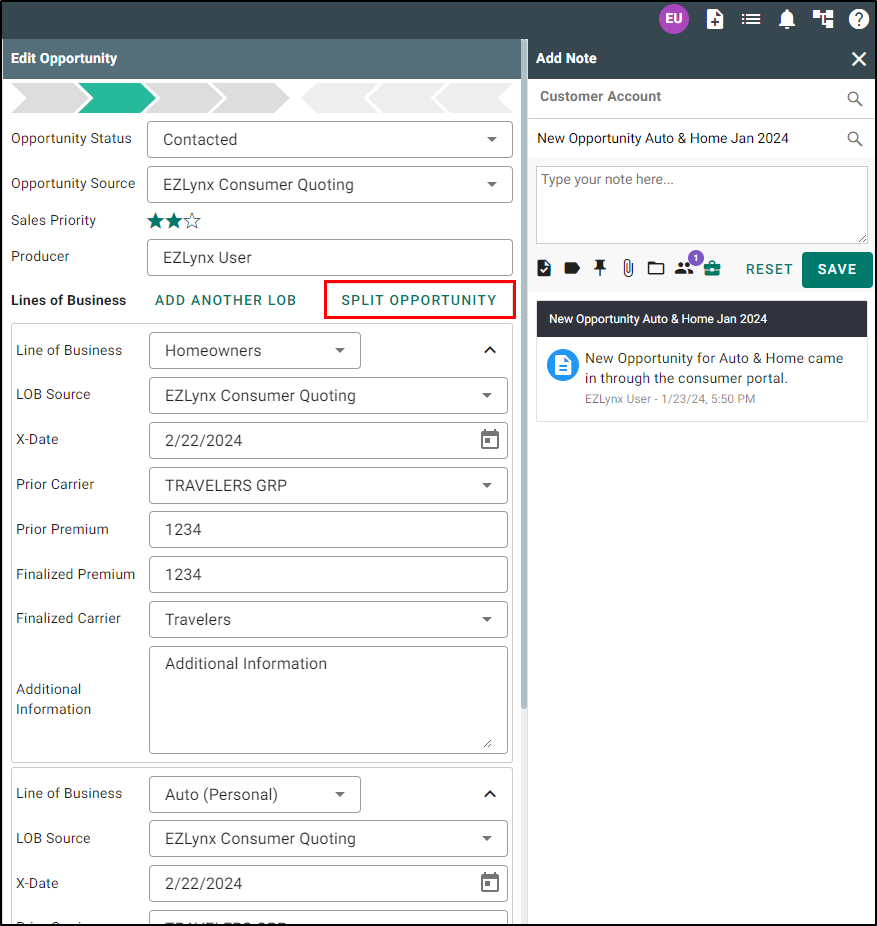Collapse the Auto (Personal) LOB section
Screen dimensions: 877x926
[490, 794]
